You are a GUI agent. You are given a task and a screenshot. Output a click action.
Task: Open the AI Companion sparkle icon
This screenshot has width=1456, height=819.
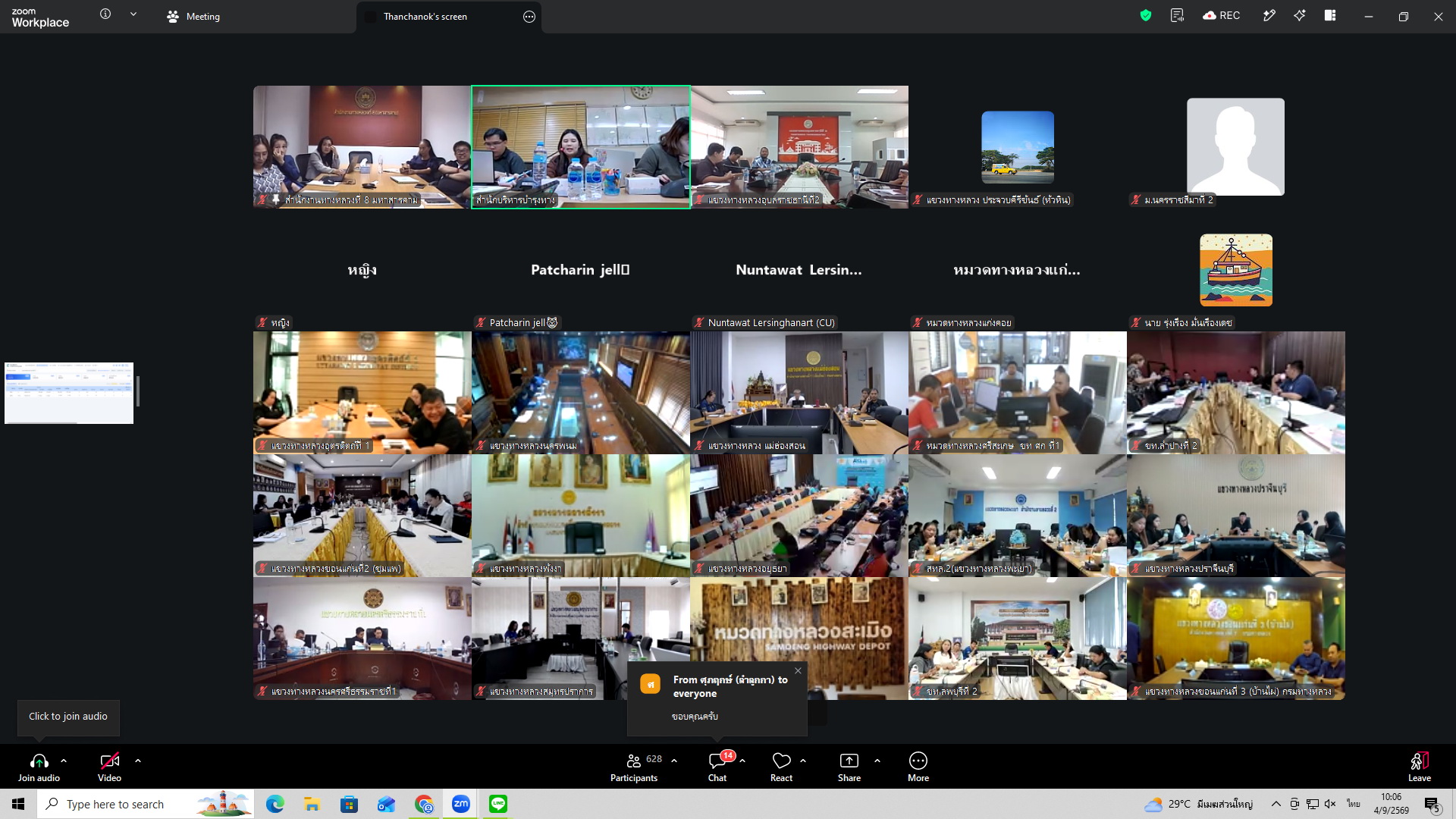tap(1300, 16)
